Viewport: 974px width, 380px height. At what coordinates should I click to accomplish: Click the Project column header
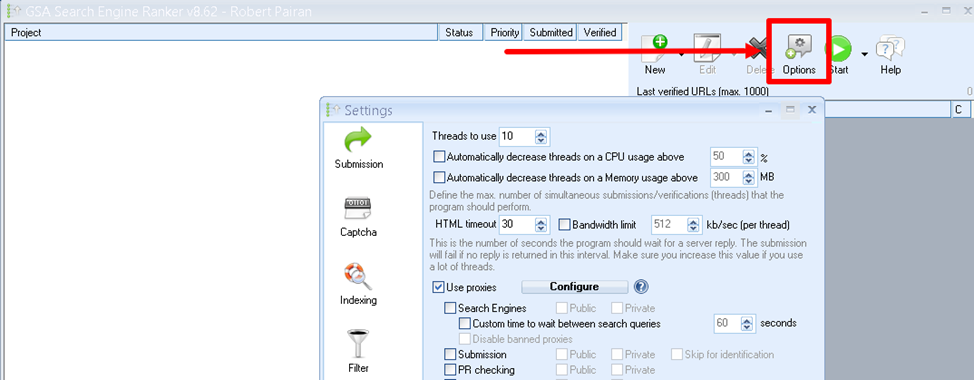[x=221, y=33]
